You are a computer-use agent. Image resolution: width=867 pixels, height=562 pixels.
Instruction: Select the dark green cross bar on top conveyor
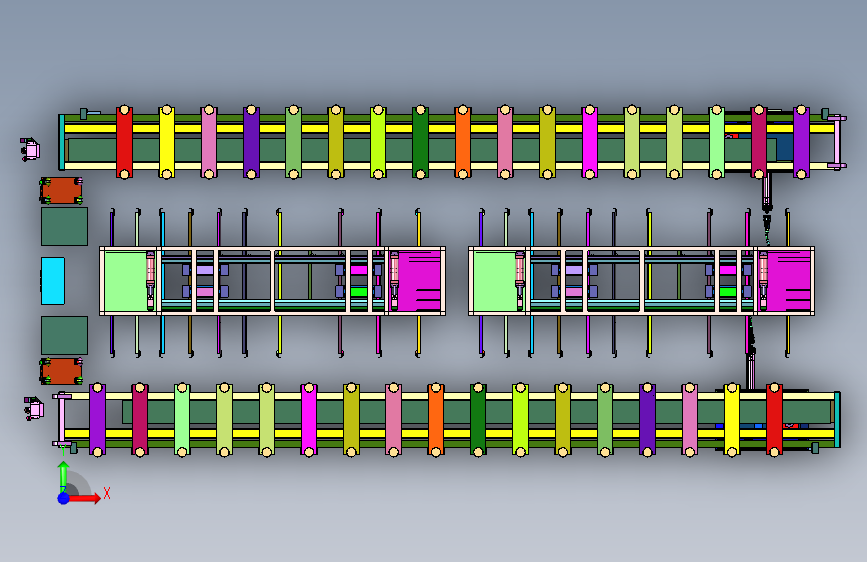coord(420,142)
